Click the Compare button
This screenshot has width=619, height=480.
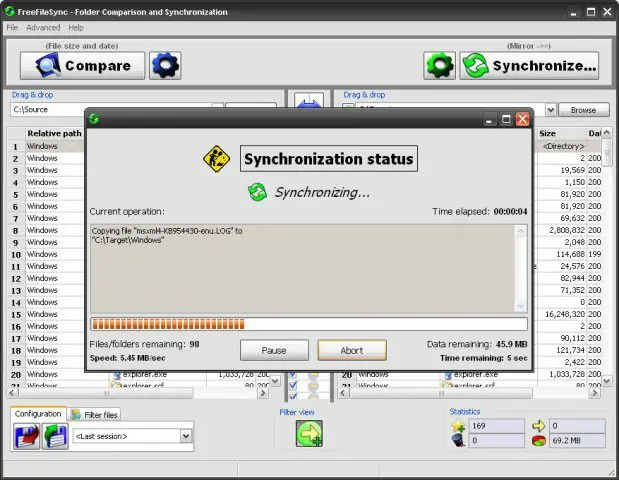tap(83, 66)
